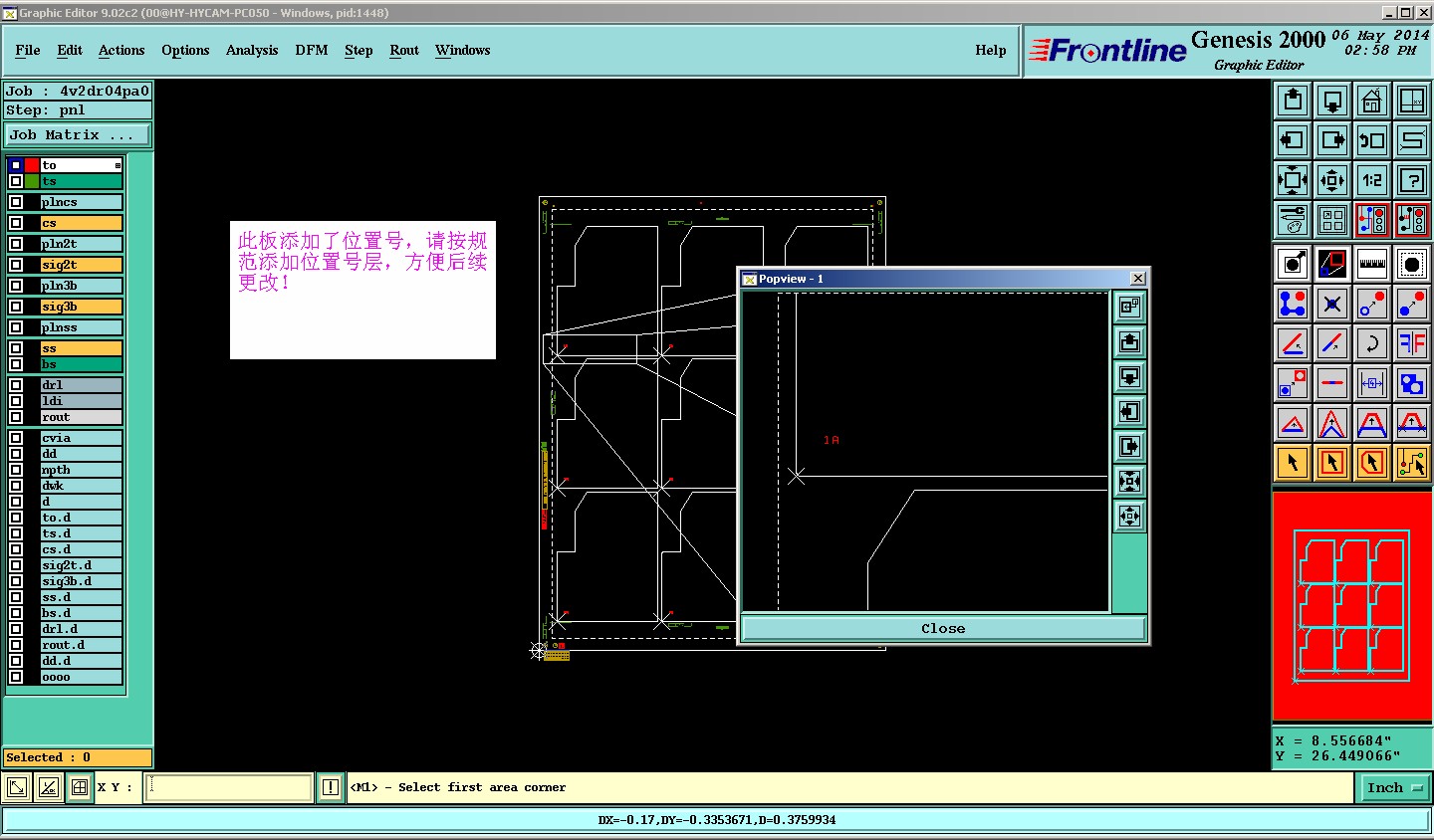Click the zoom in icon in Popview
This screenshot has height=840, width=1434.
point(1129,482)
